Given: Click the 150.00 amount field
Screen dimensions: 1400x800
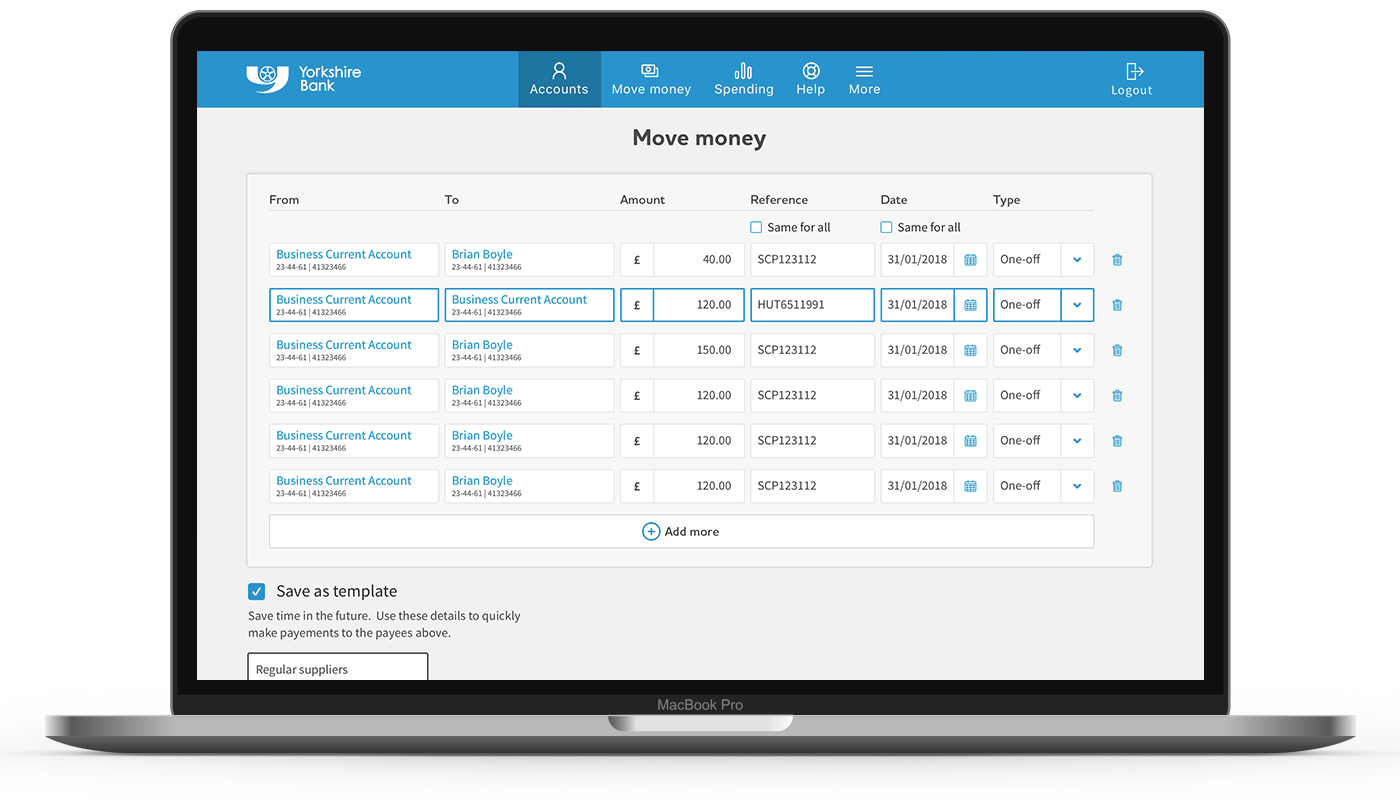Looking at the screenshot, I should (699, 350).
